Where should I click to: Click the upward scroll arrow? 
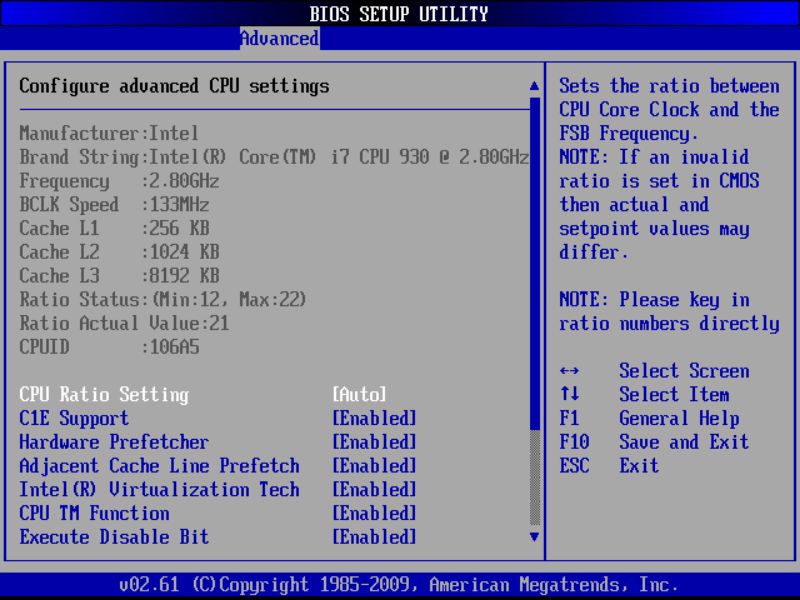(532, 86)
